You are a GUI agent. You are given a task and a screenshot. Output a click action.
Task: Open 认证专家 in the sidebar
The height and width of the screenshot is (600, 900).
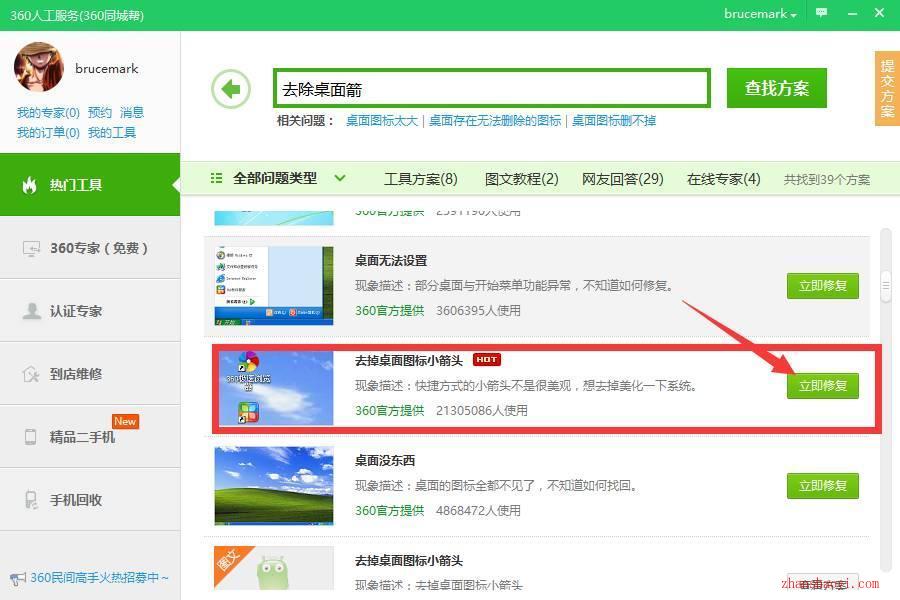click(x=90, y=311)
